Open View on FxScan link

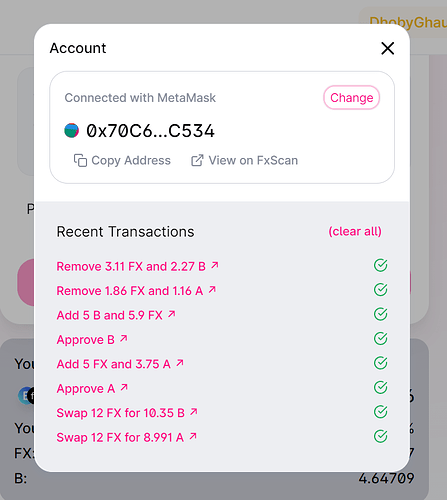point(244,160)
